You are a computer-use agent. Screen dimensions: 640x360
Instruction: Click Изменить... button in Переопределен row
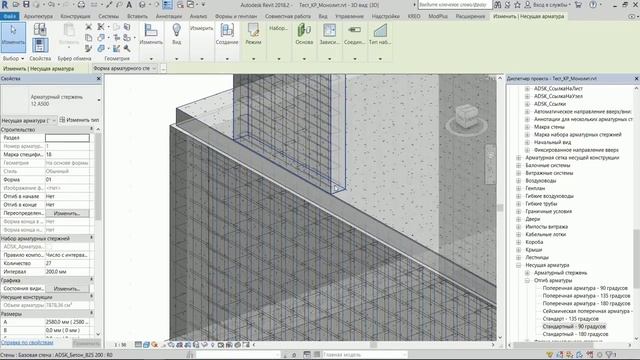(x=67, y=213)
